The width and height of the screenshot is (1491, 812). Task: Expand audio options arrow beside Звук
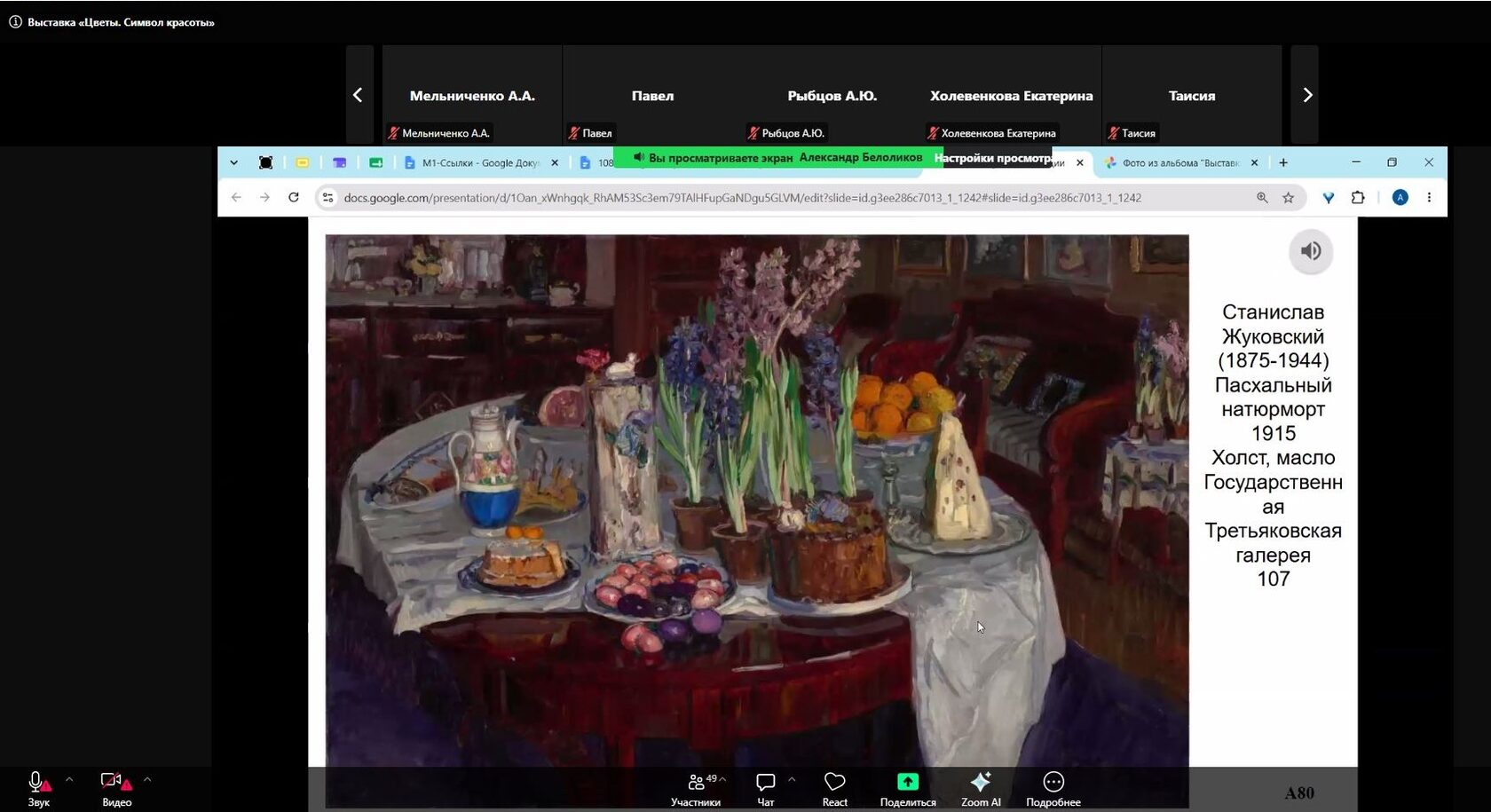(69, 780)
